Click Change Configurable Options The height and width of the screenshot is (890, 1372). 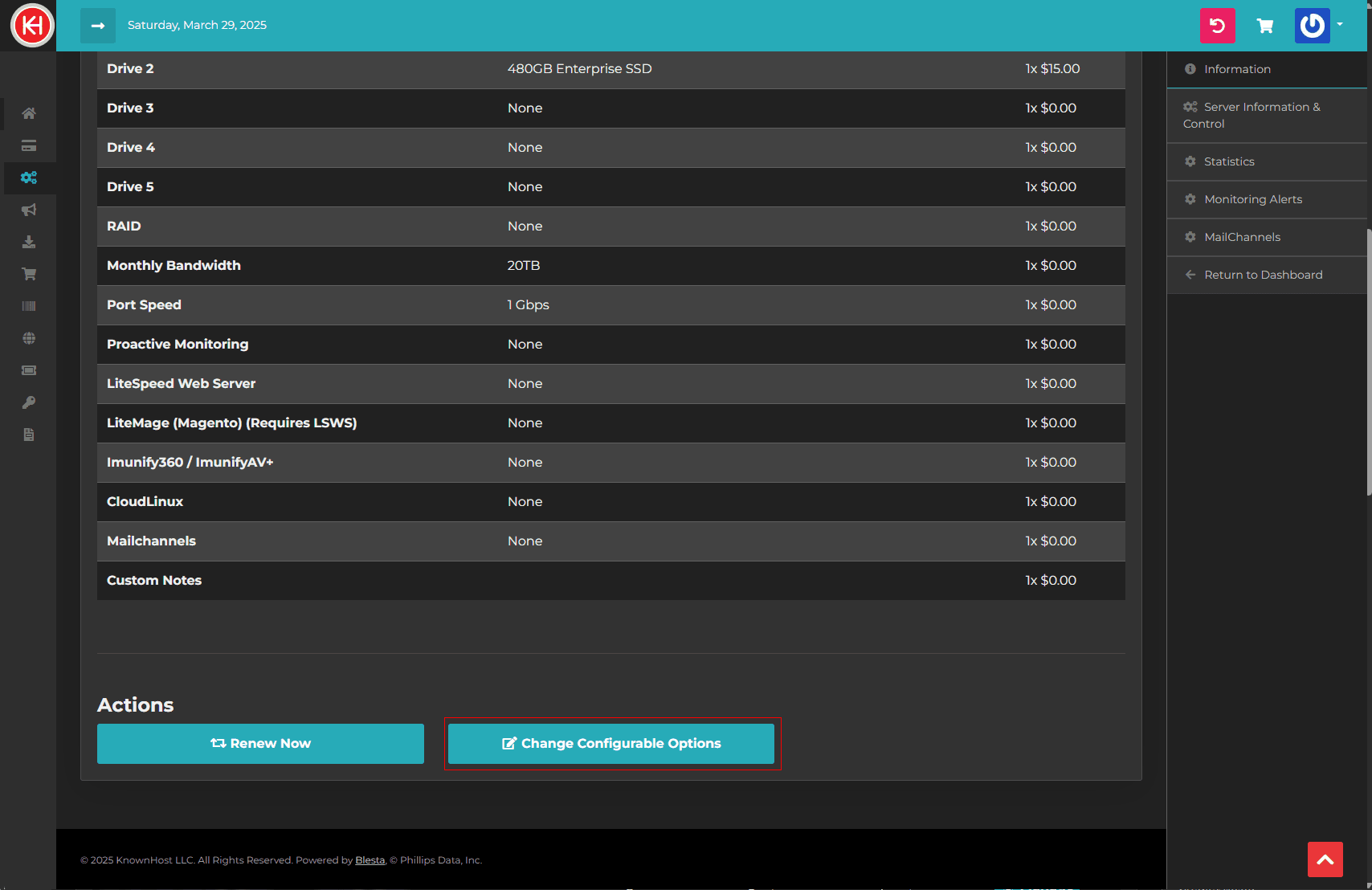point(612,743)
